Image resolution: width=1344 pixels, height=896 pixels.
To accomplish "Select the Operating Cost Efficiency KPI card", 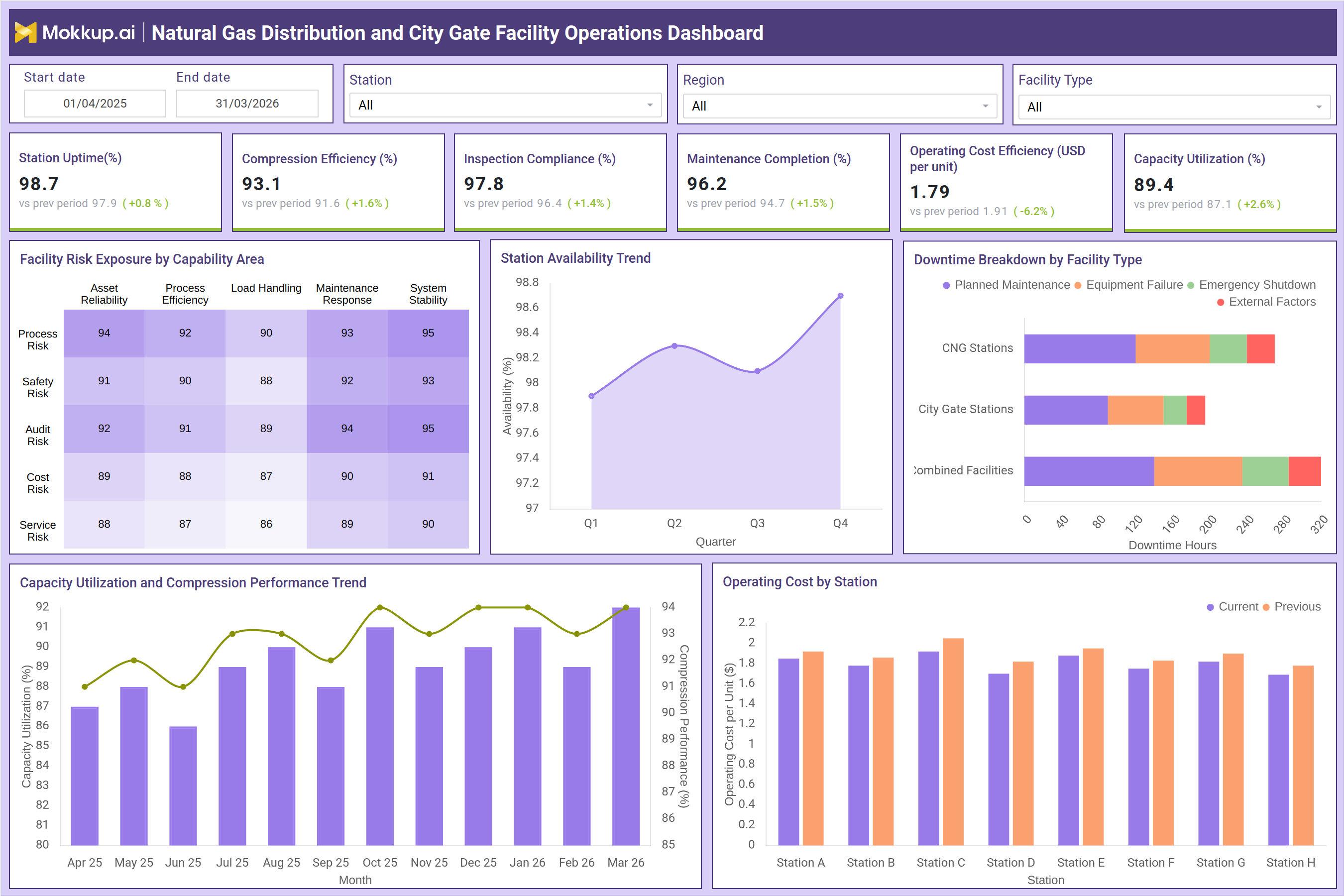I will (1007, 182).
